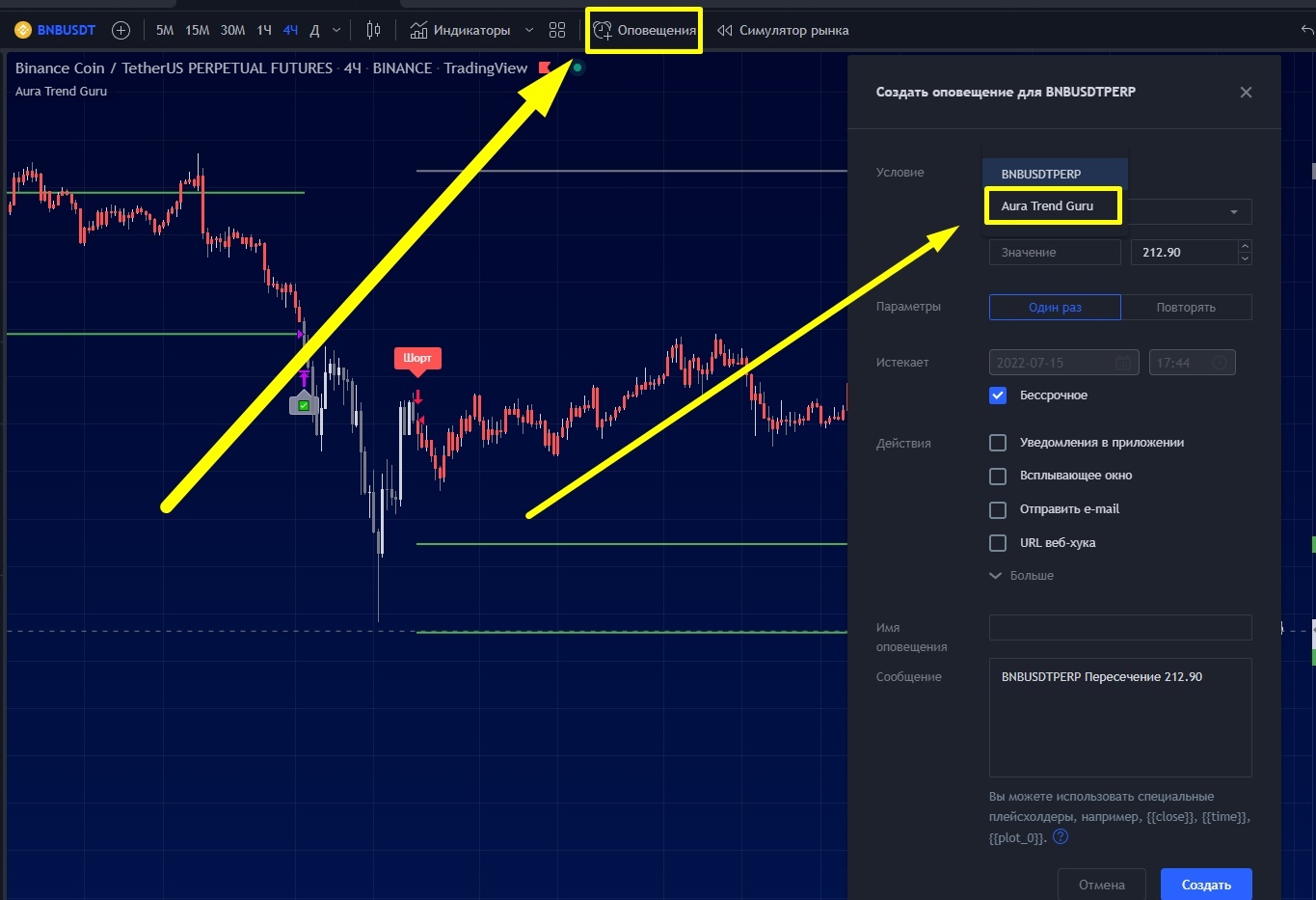This screenshot has width=1316, height=900.
Task: Choose BNBUSDTPERP in condition dropdown list
Action: pyautogui.click(x=1056, y=174)
